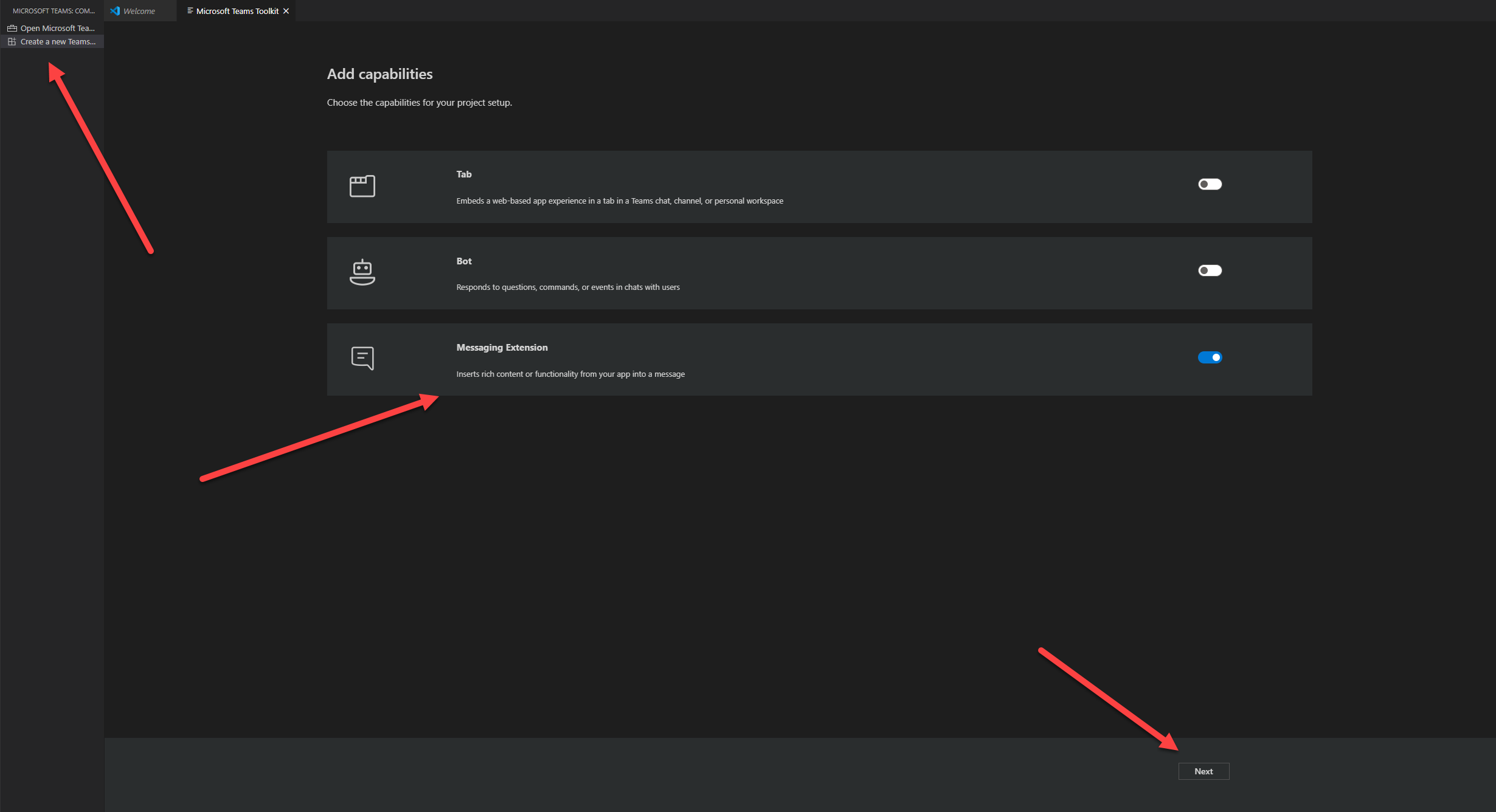Click the Messaging Extension chat icon
Viewport: 1496px width, 812px height.
362,359
